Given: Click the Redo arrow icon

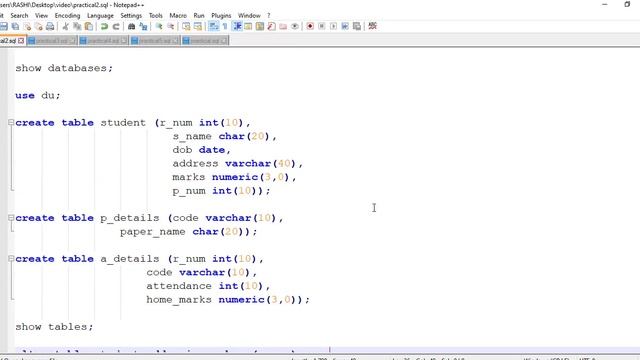Looking at the screenshot, I should (116, 27).
